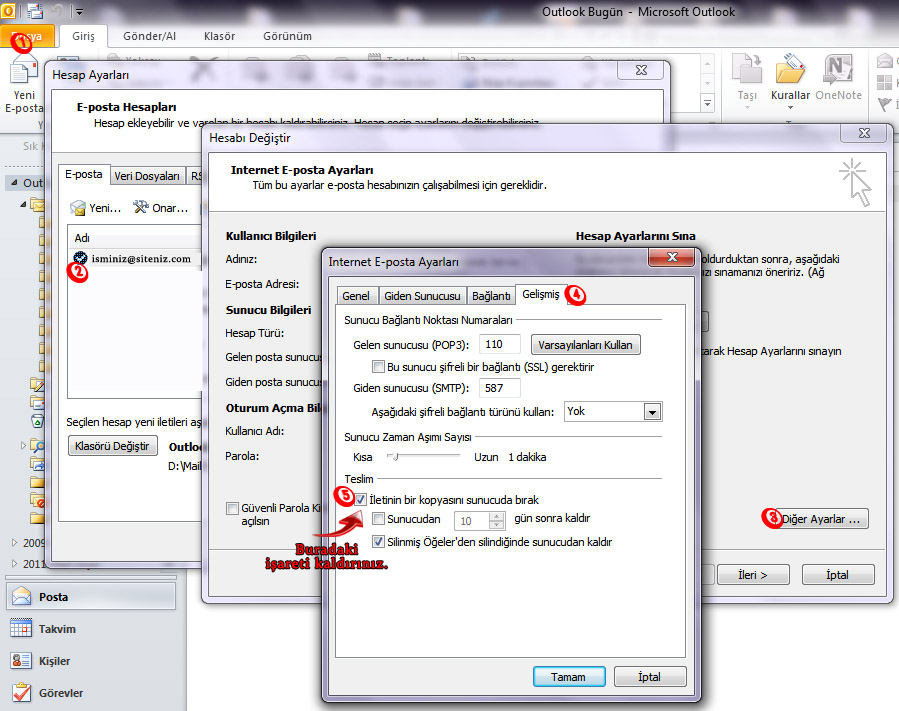
Task: Click POP3 port field 110
Action: [x=499, y=345]
